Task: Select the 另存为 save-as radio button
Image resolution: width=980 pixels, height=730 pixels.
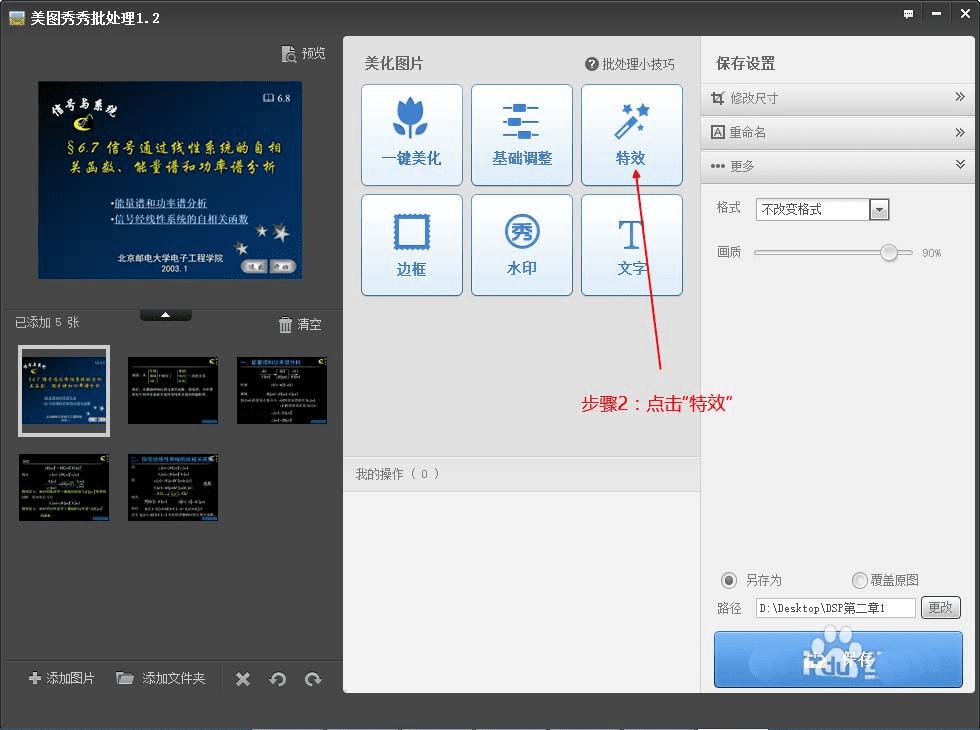Action: click(729, 580)
